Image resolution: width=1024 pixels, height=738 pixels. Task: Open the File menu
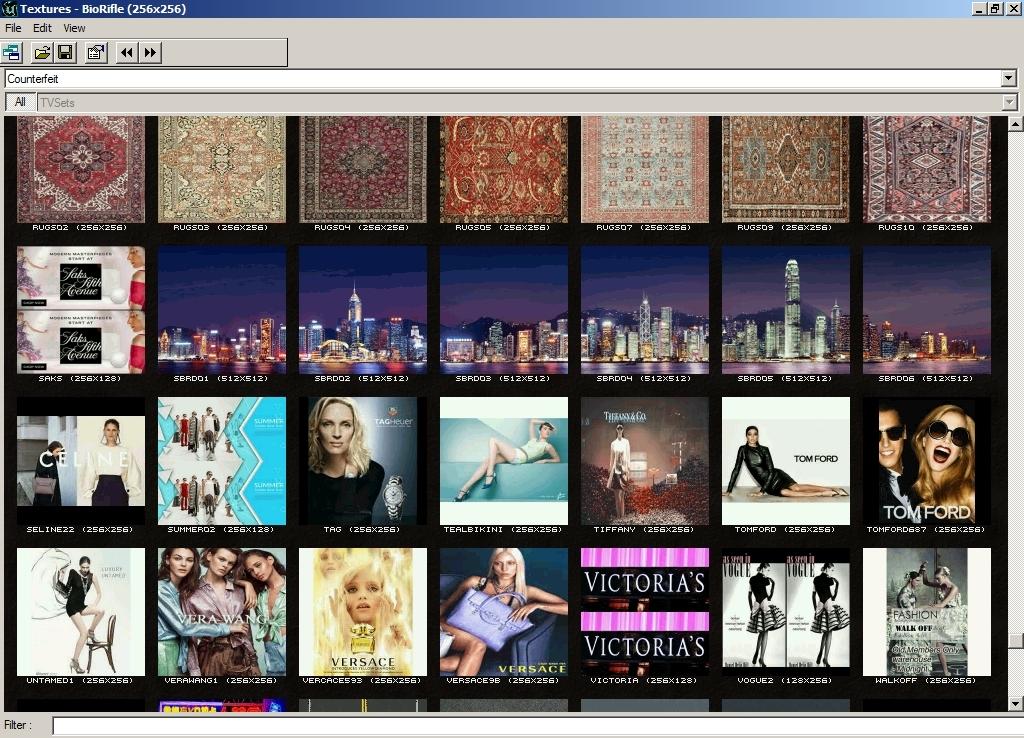point(13,28)
